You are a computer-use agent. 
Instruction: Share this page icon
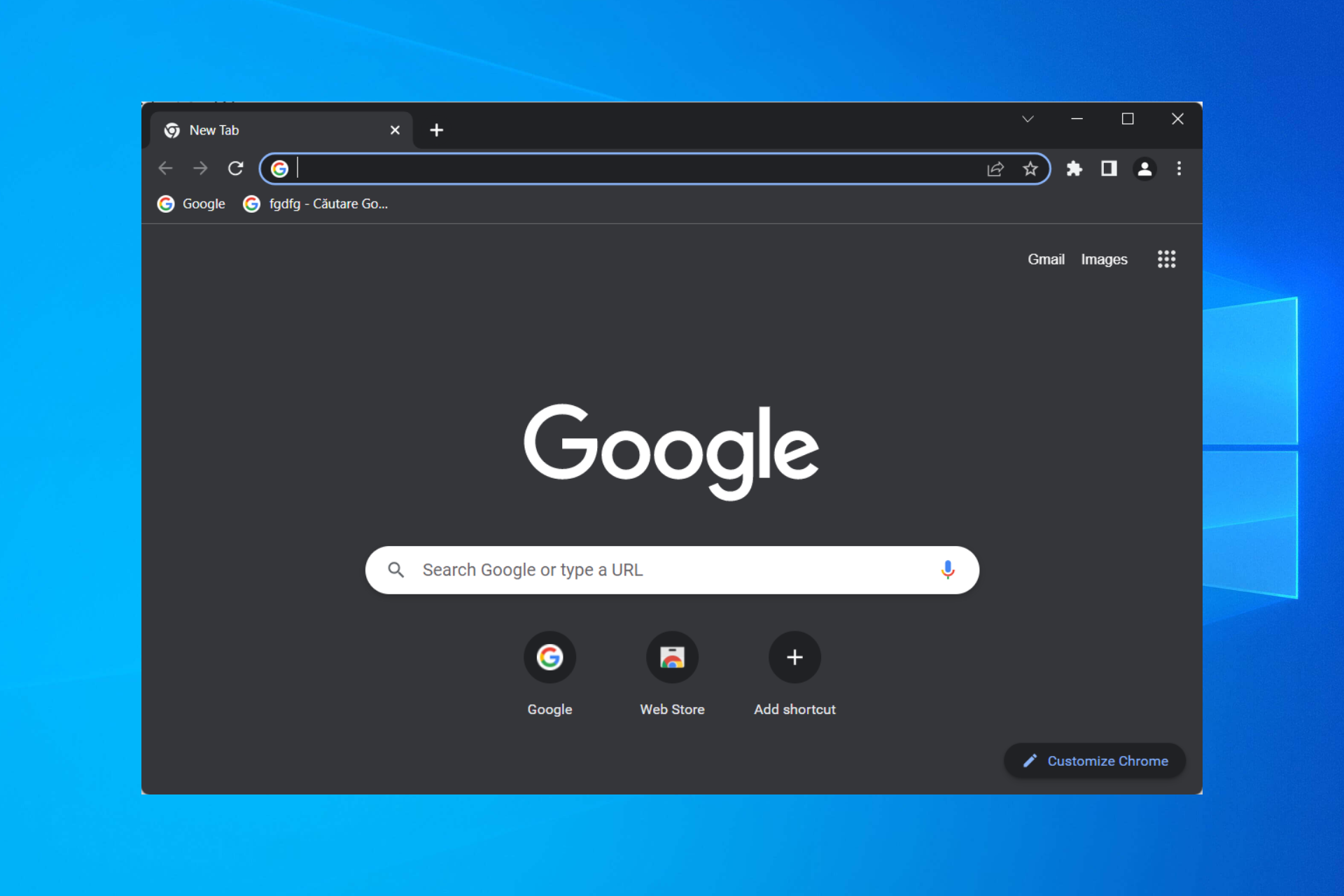tap(995, 169)
